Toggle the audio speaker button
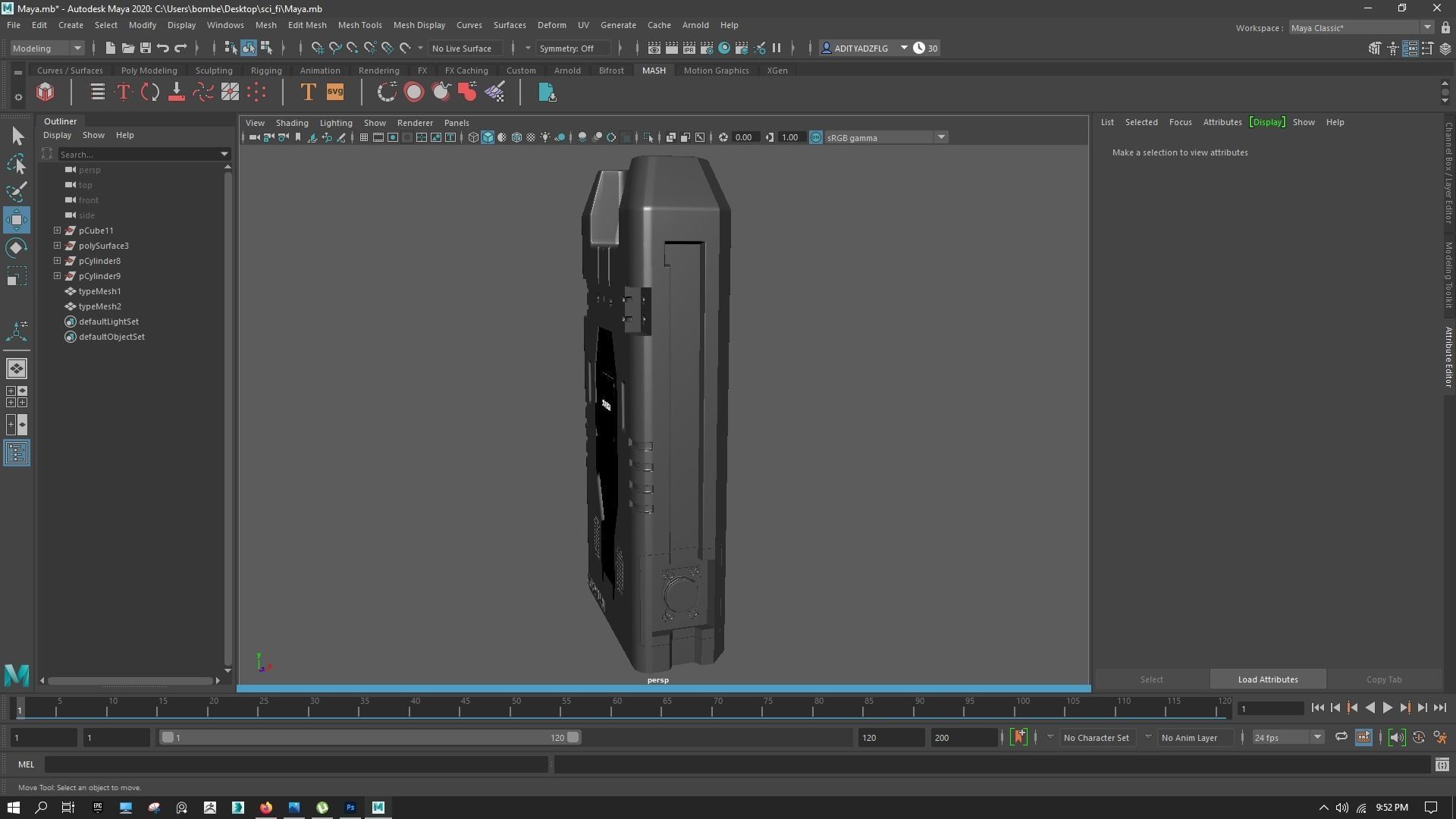The width and height of the screenshot is (1456, 819). (x=1397, y=737)
